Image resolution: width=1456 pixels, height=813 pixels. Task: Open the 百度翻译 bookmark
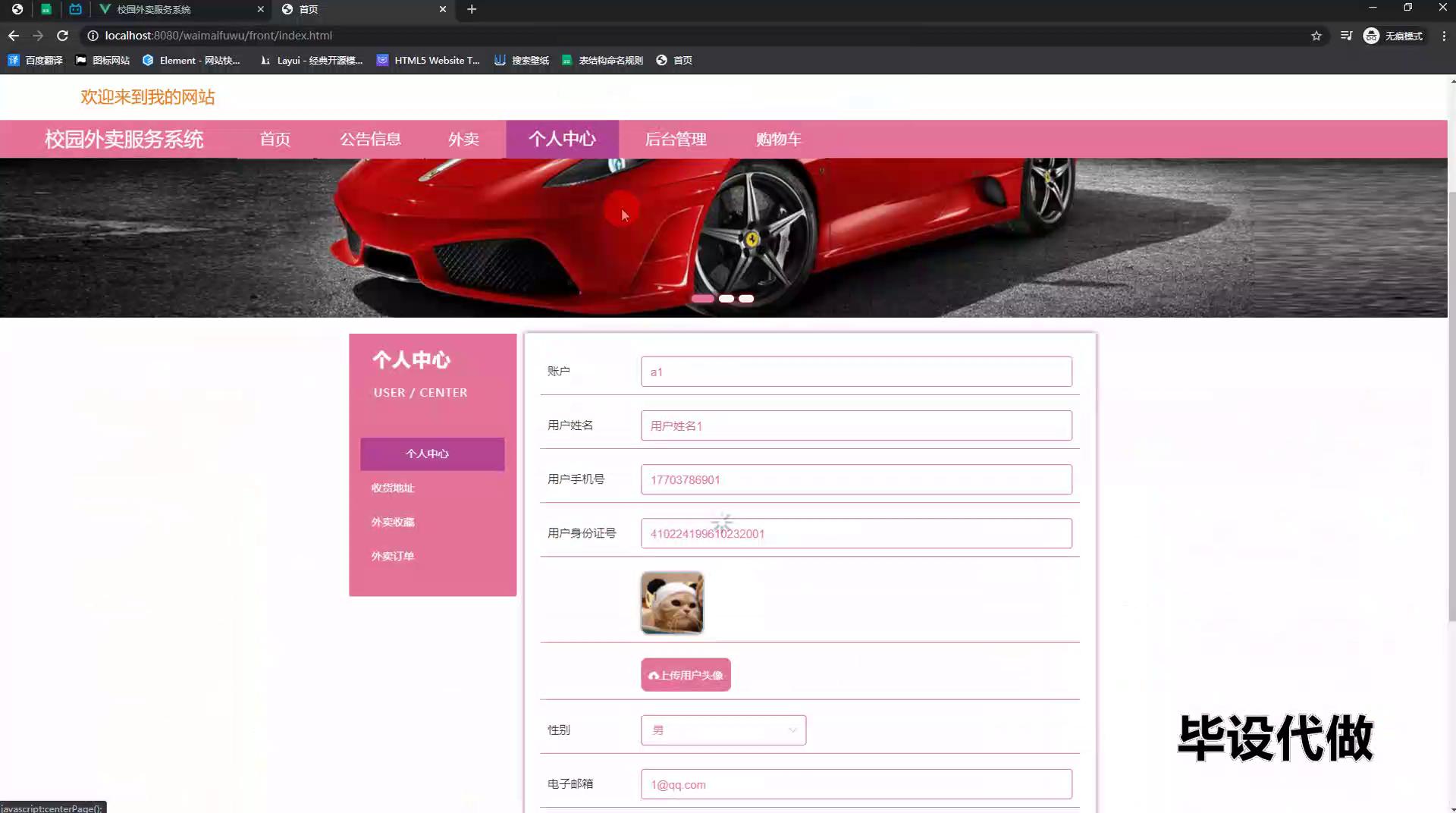coord(36,60)
